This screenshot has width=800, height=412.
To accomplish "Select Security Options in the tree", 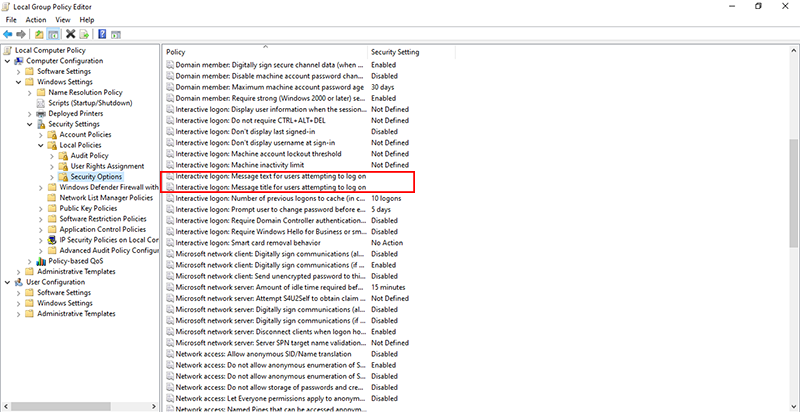I will (x=96, y=177).
